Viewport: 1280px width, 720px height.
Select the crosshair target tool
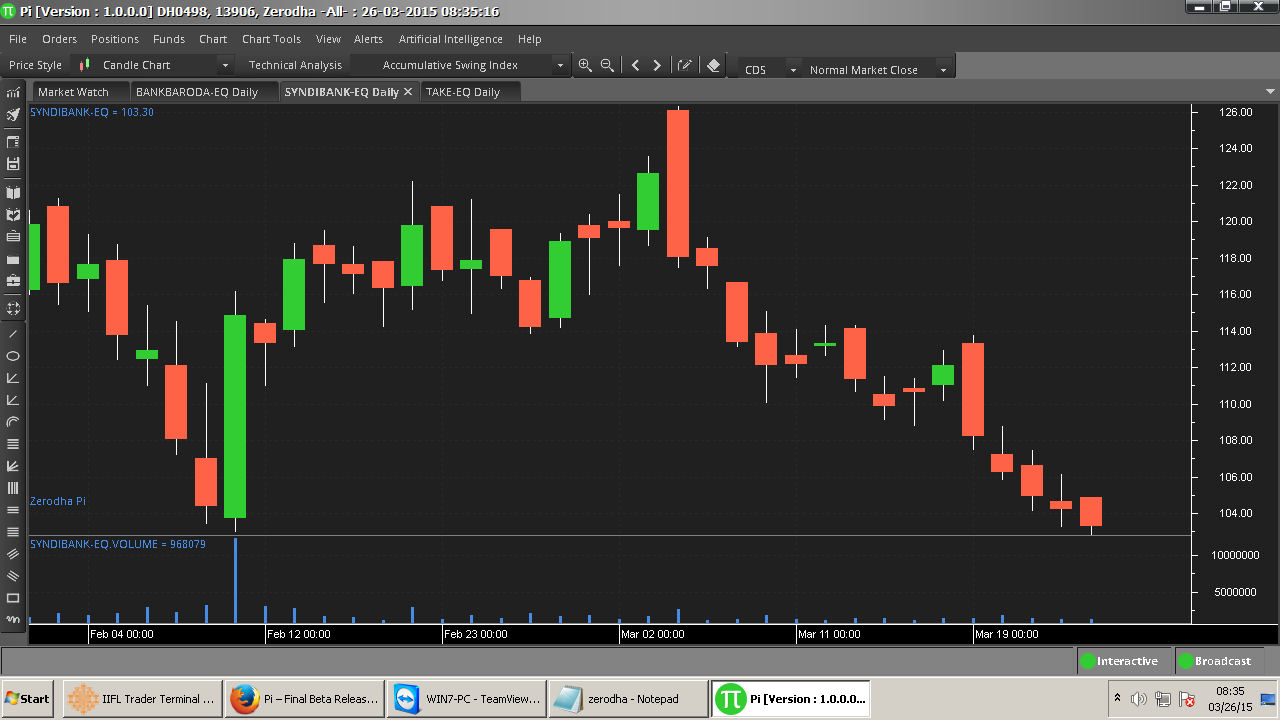point(13,308)
